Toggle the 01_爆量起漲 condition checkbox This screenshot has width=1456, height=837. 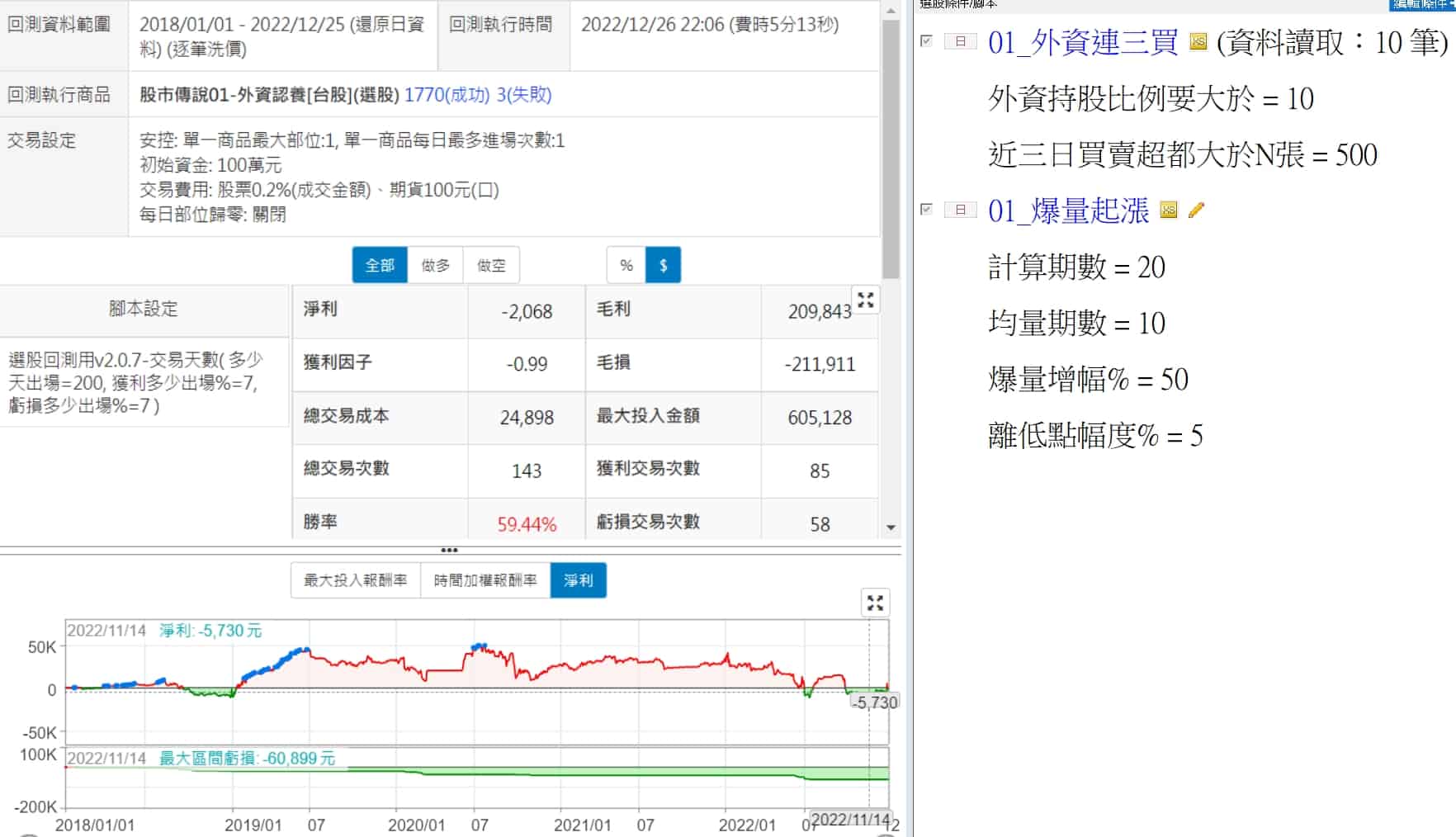(926, 210)
